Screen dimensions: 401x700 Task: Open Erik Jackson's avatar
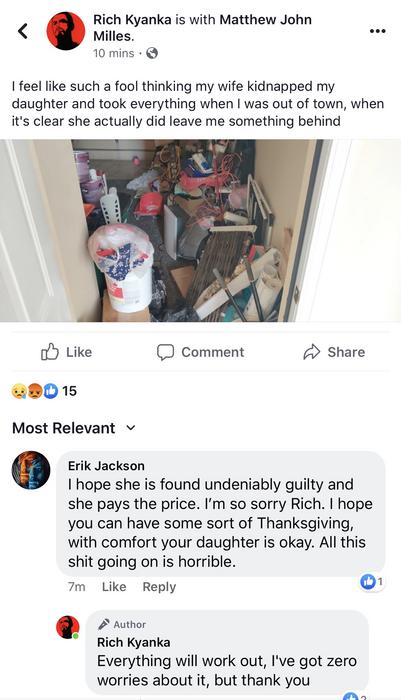pos(31,470)
